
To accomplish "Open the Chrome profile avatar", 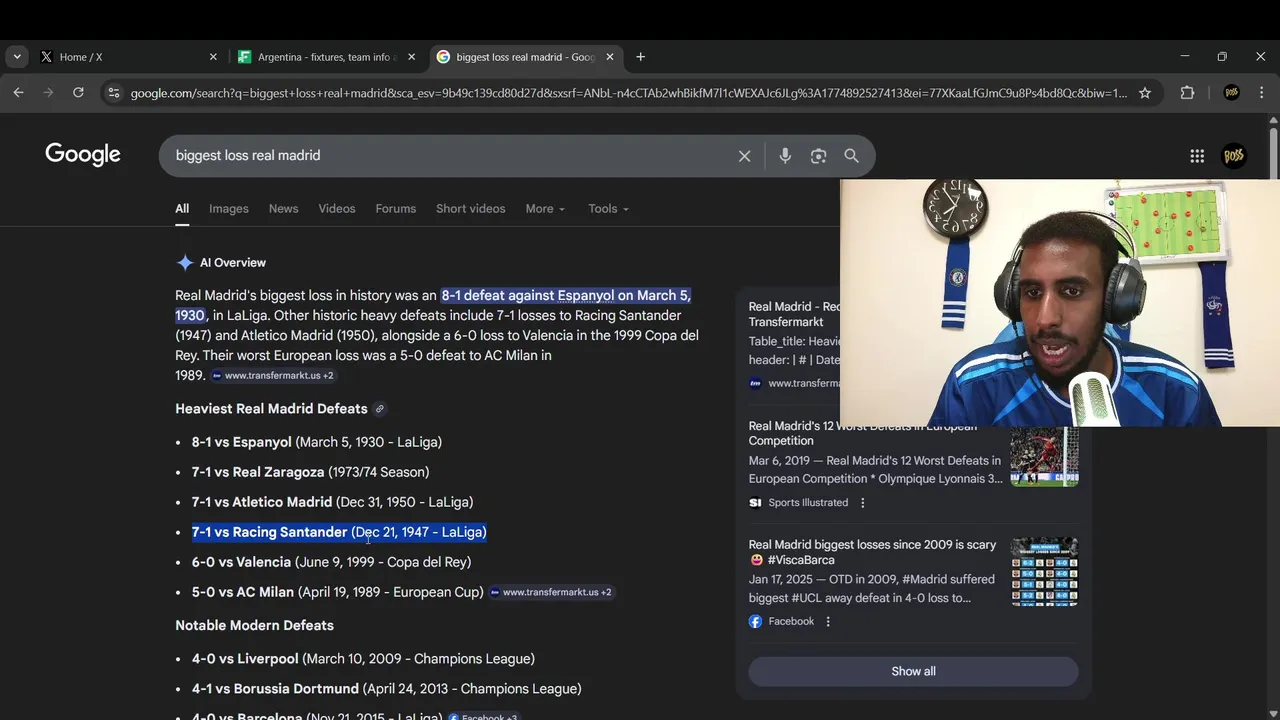I will coord(1231,93).
